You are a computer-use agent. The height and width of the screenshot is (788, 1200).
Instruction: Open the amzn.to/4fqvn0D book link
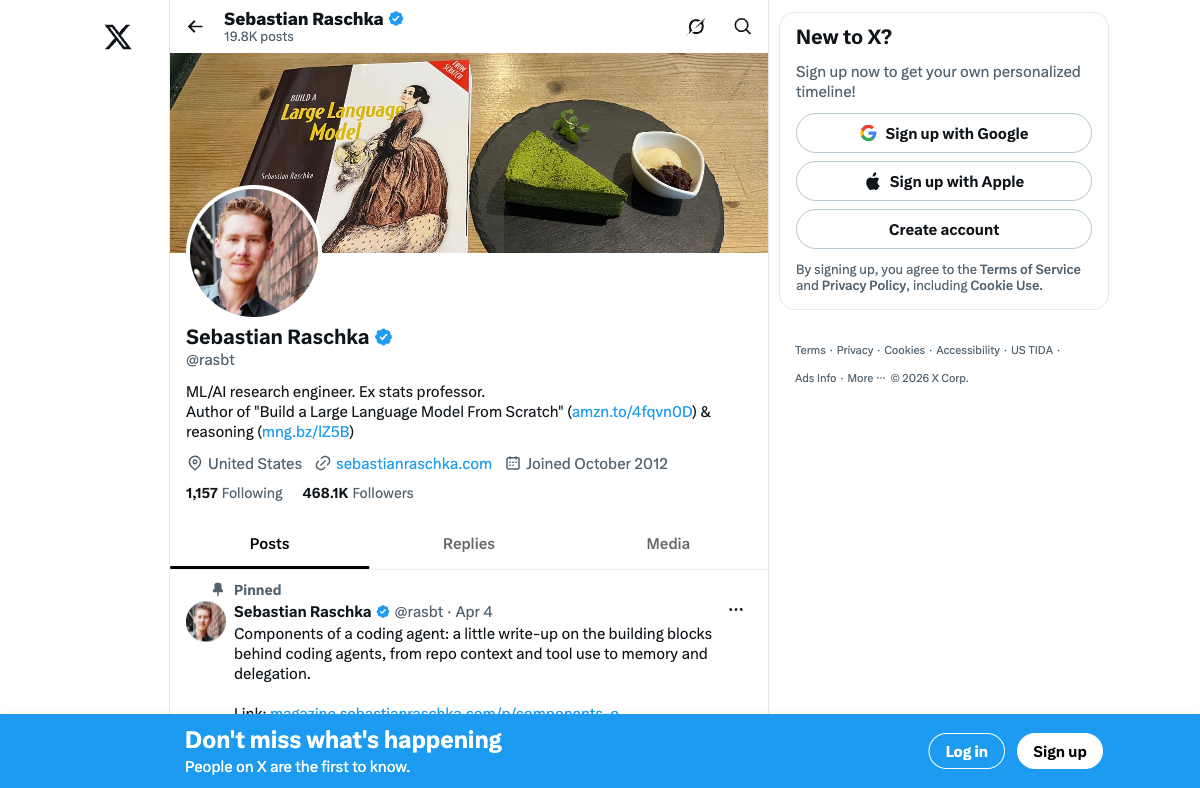[x=632, y=412]
